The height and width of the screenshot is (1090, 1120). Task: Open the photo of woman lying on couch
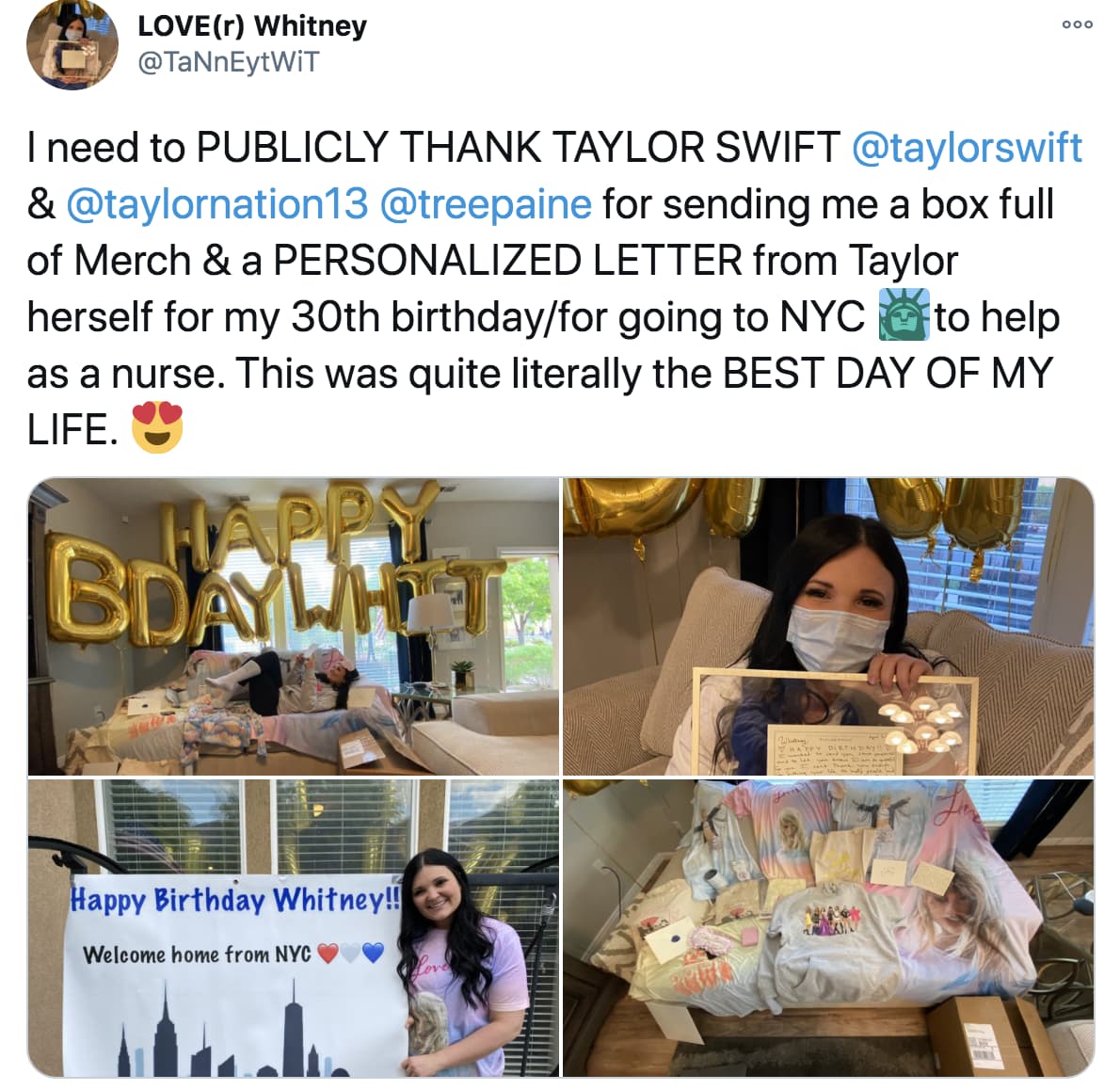tap(294, 627)
